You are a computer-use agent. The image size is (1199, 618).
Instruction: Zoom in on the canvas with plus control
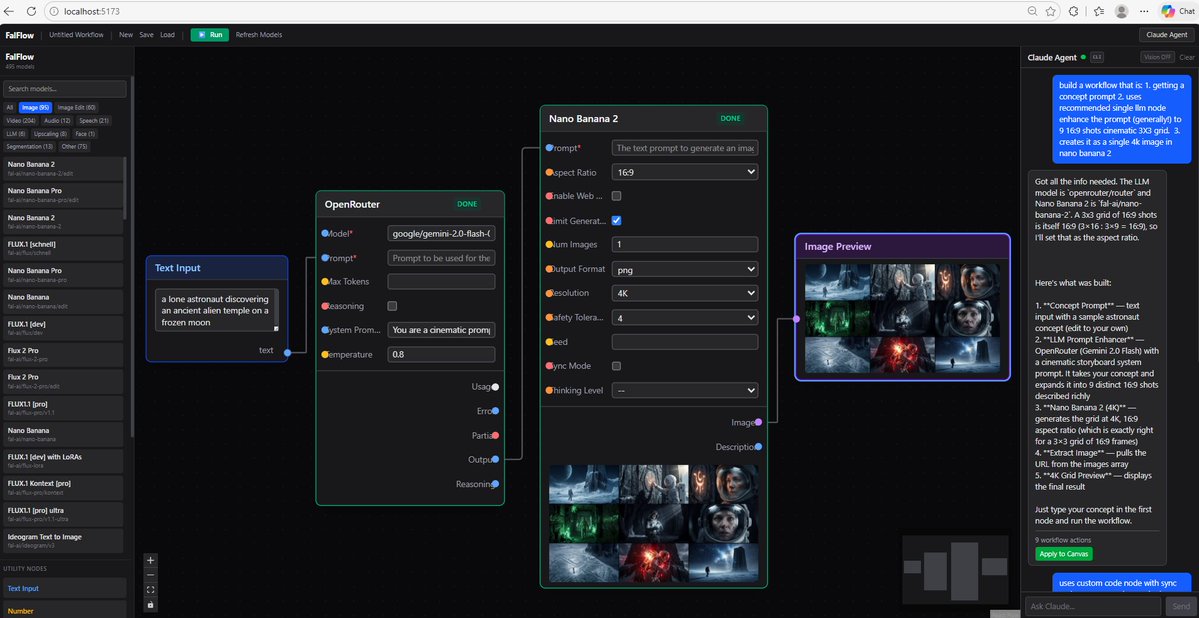tap(151, 560)
